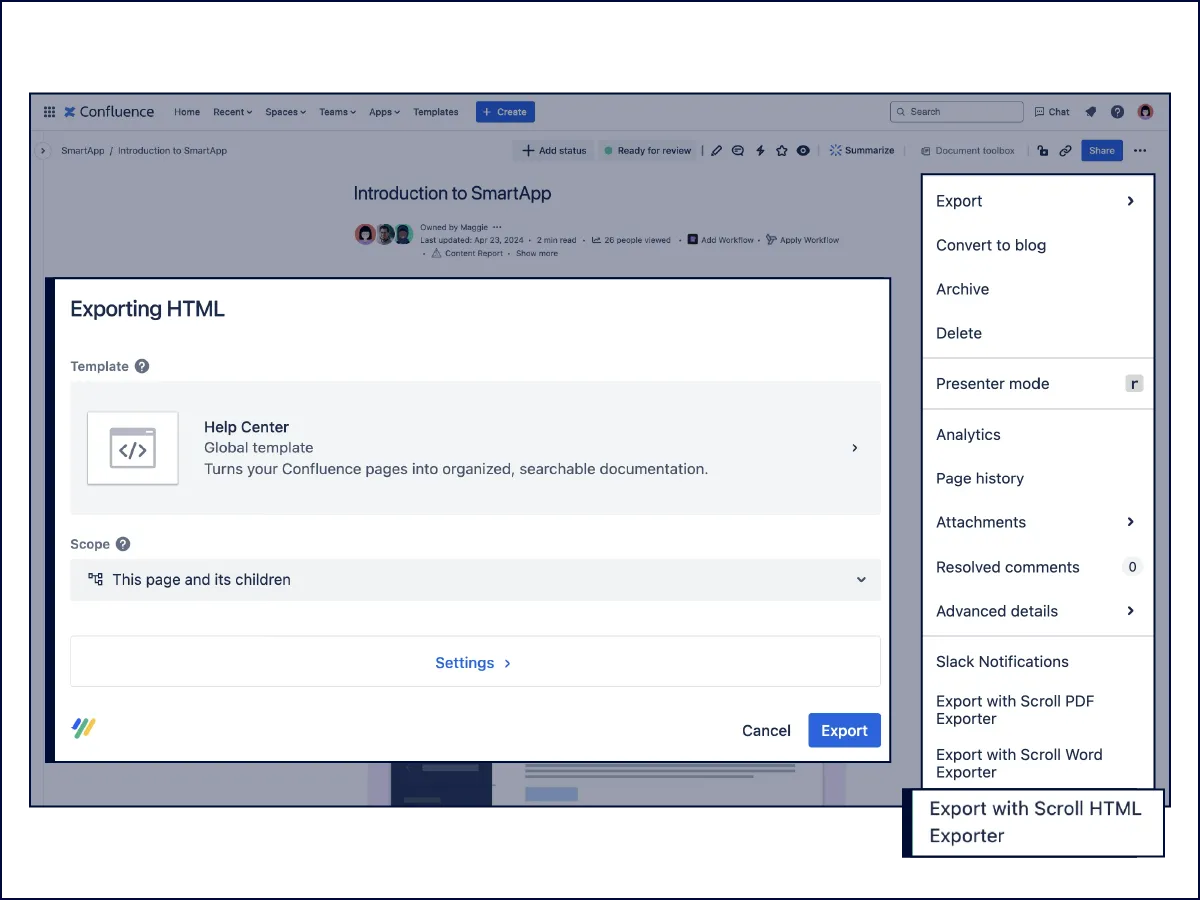
Task: Click Cancel in the Exporting HTML dialog
Action: 766,731
